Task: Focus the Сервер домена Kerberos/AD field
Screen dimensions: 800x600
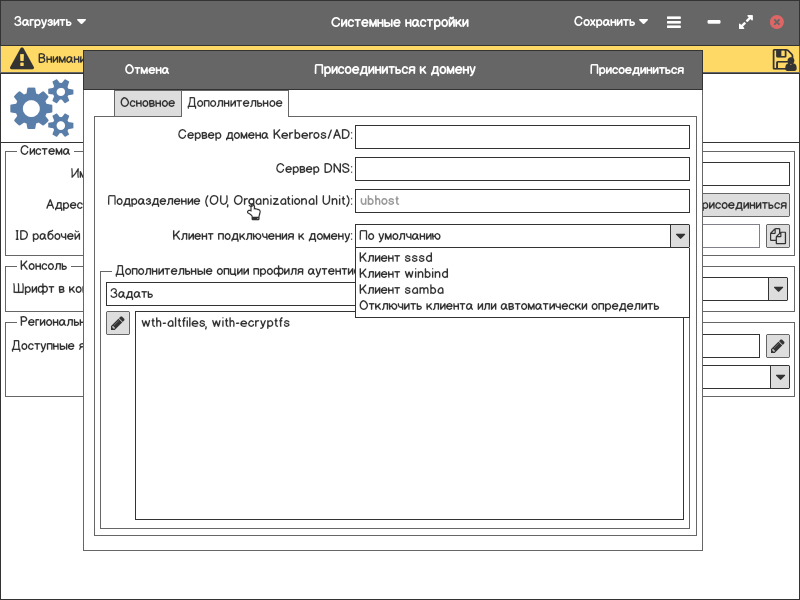Action: coord(522,137)
